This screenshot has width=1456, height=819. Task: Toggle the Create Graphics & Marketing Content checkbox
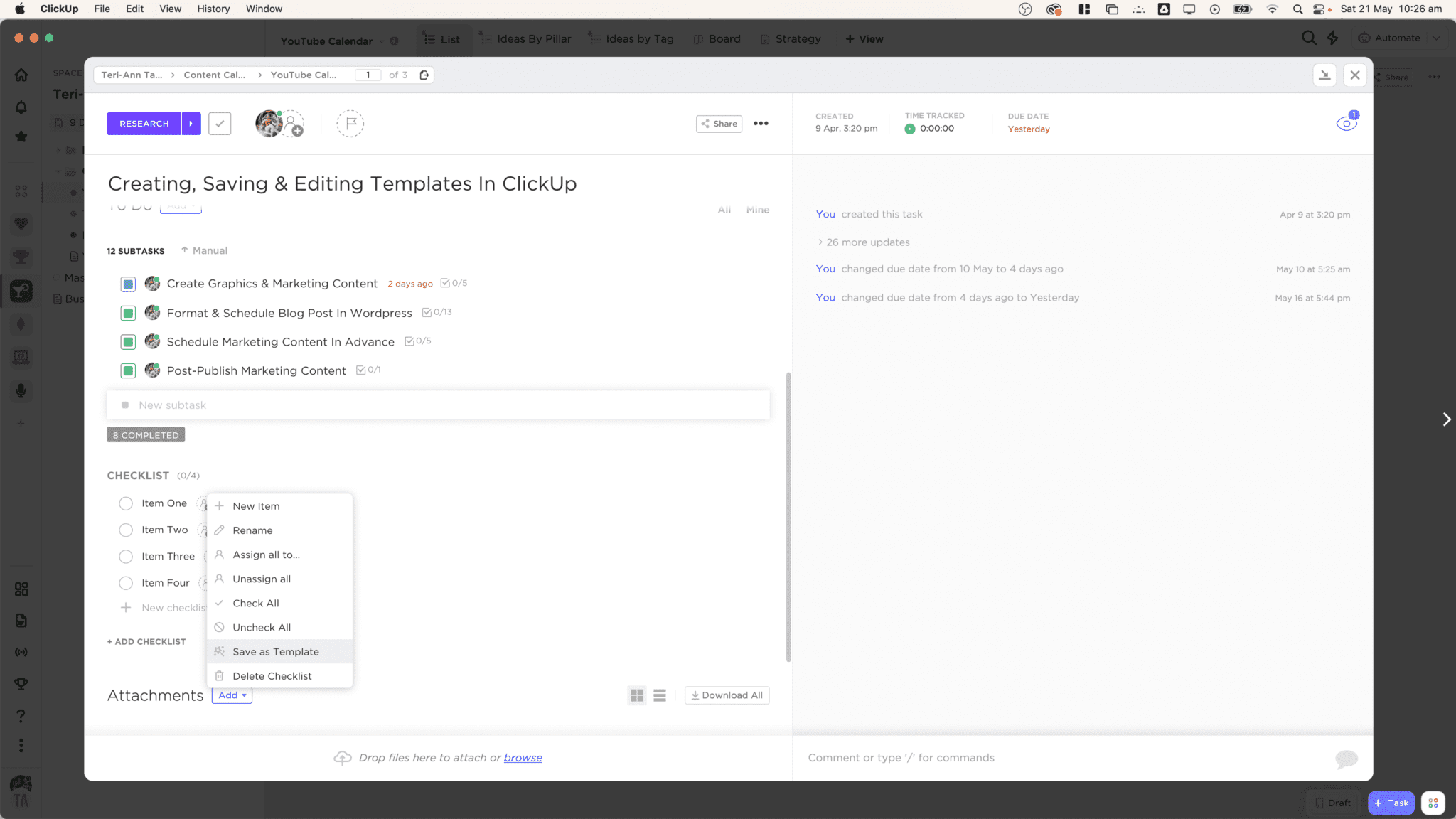128,283
